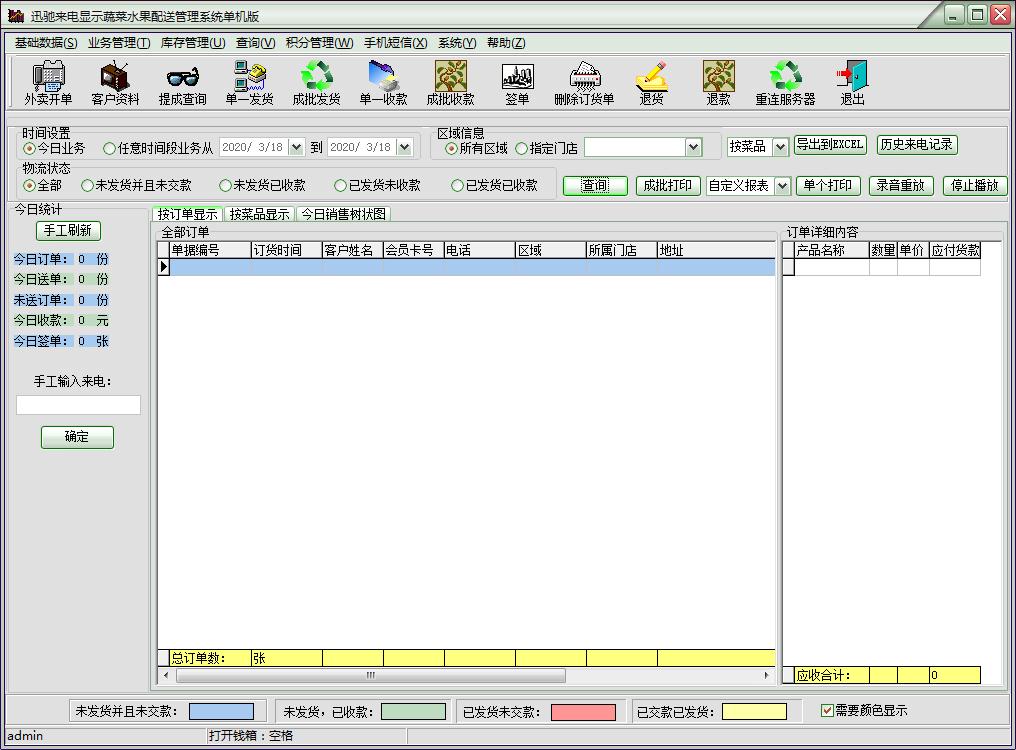Screen dimensions: 1016x750
Task: Click the 单一发货 single shipment icon
Action: pos(249,83)
